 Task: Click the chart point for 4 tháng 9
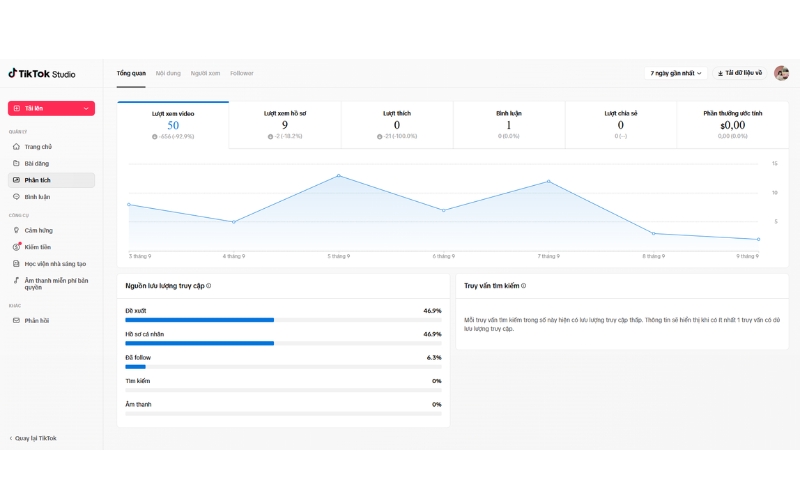234,222
